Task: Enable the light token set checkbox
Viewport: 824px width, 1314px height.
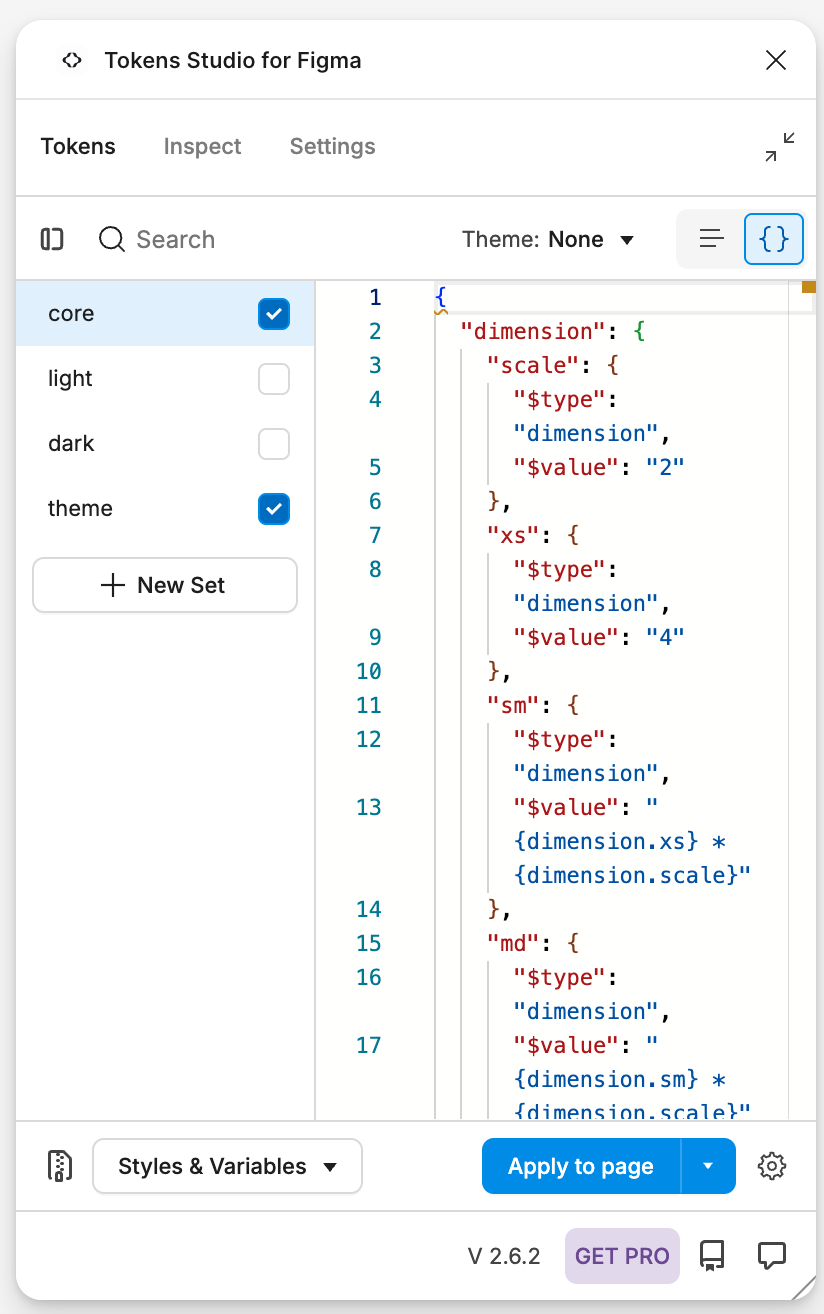Action: pos(273,379)
